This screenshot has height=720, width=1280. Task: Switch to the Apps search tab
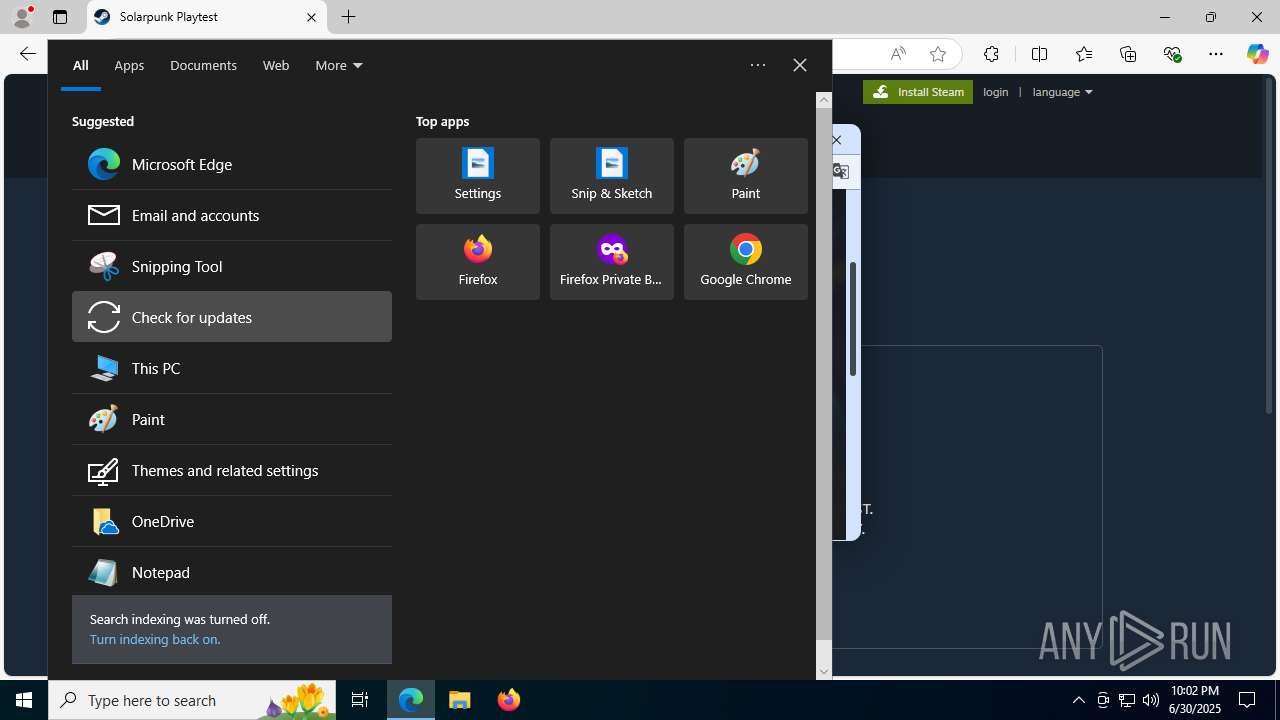(129, 65)
